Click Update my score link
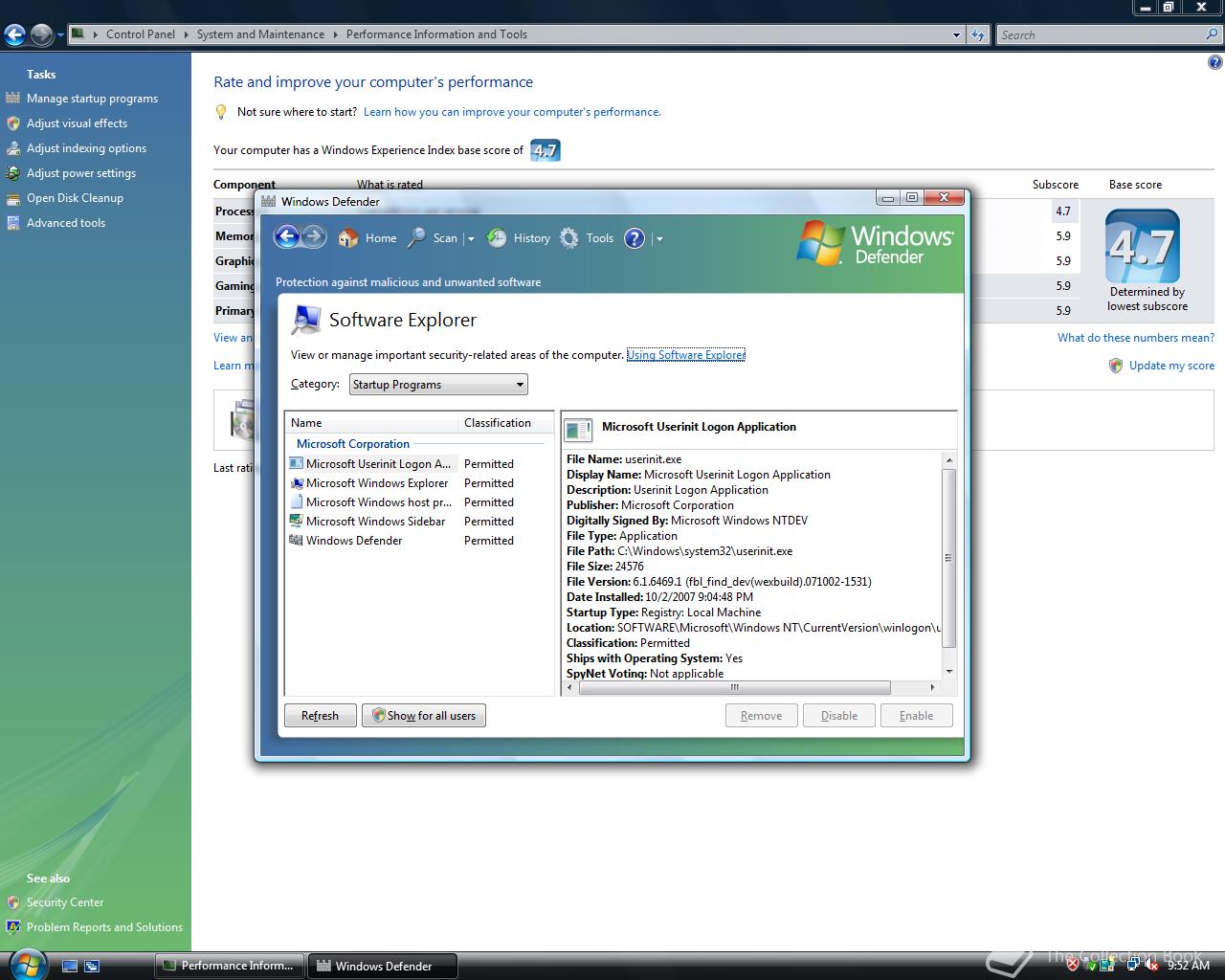This screenshot has width=1225, height=980. 1171,366
